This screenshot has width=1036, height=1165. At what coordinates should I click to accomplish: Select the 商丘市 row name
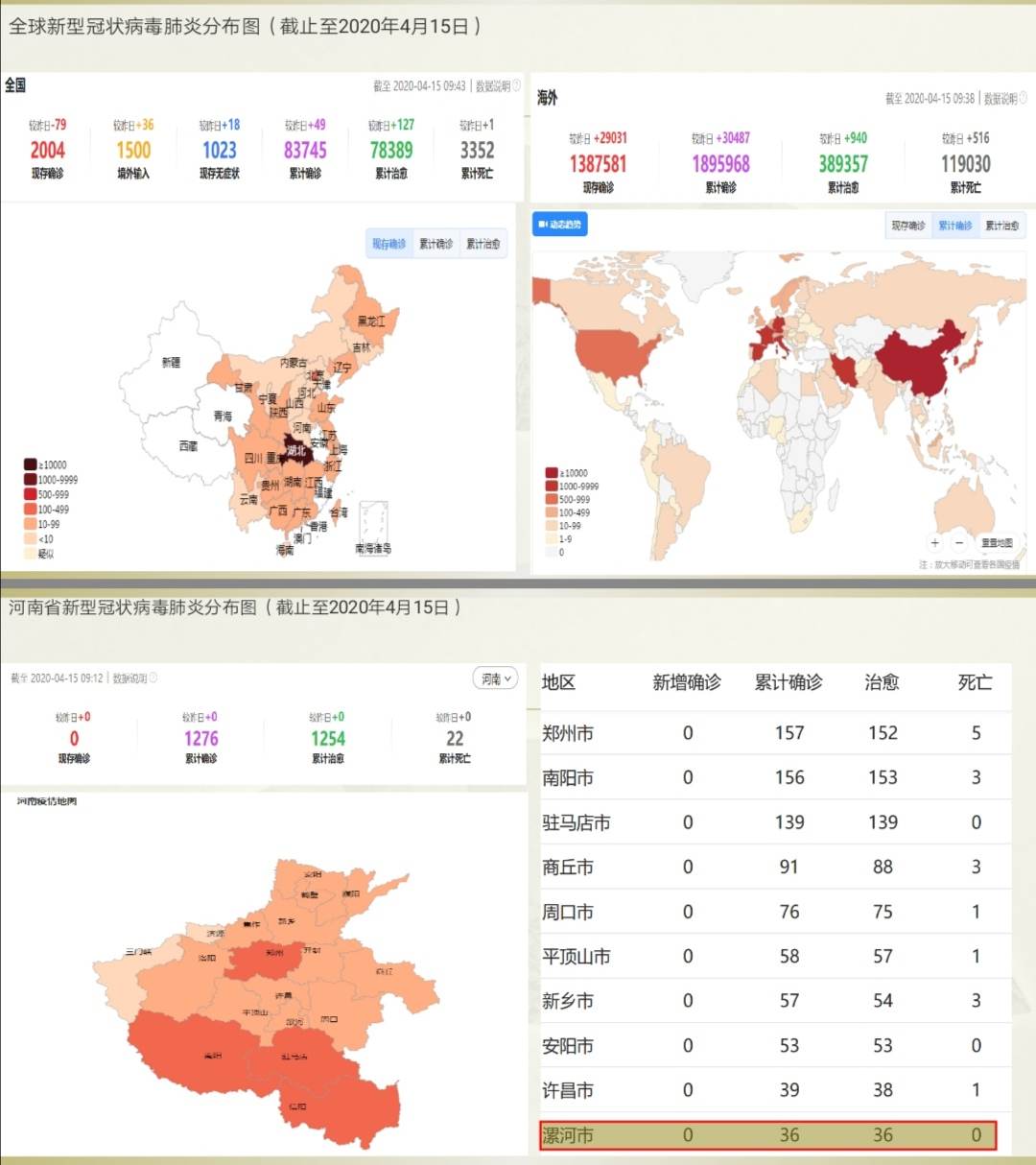(x=568, y=868)
